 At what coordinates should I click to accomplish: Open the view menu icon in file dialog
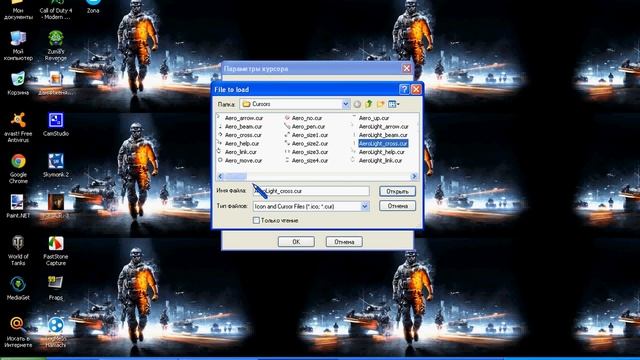coord(393,104)
